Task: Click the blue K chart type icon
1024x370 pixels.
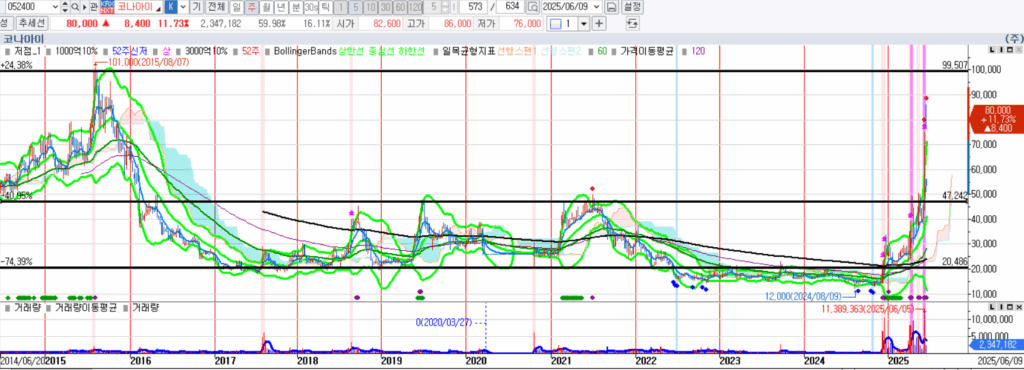Action: pos(171,7)
